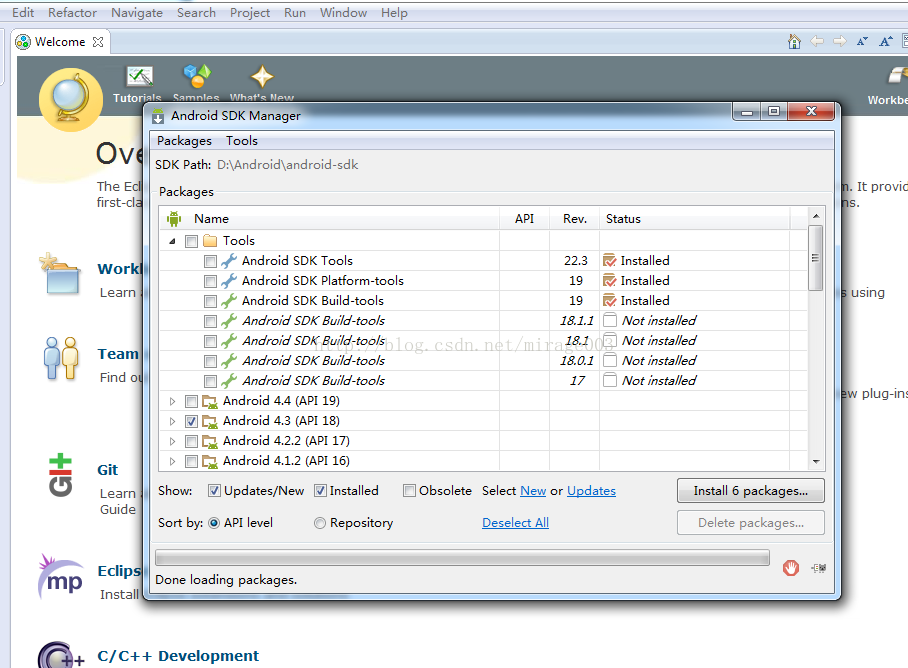Click the C/C++ Development icon
Image resolution: width=908 pixels, height=668 pixels.
click(61, 655)
